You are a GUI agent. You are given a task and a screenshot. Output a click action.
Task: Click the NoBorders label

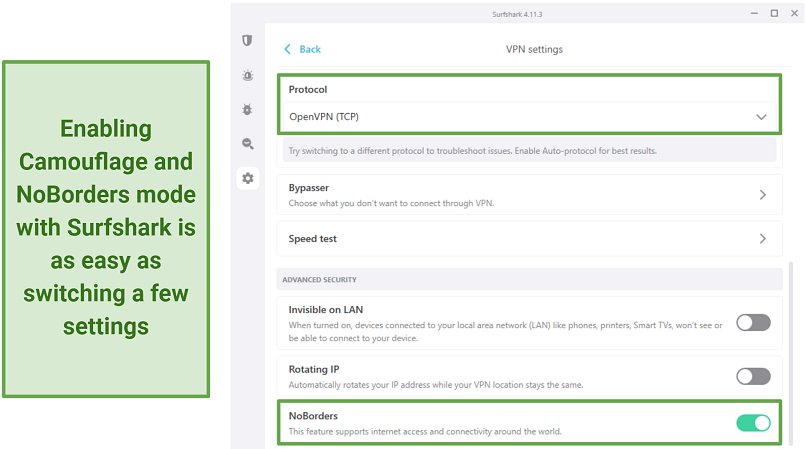click(313, 416)
